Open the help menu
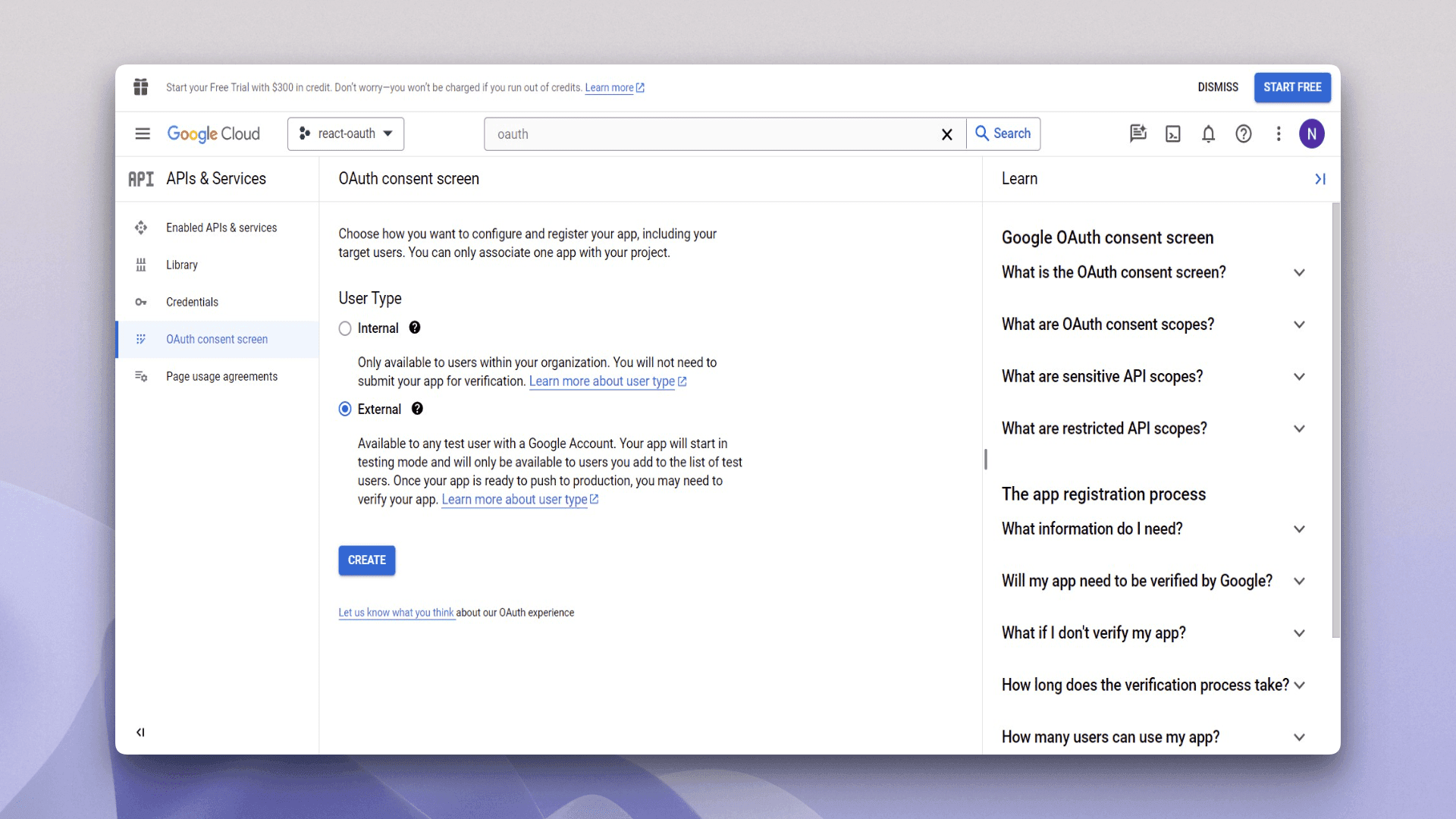 coord(1244,133)
